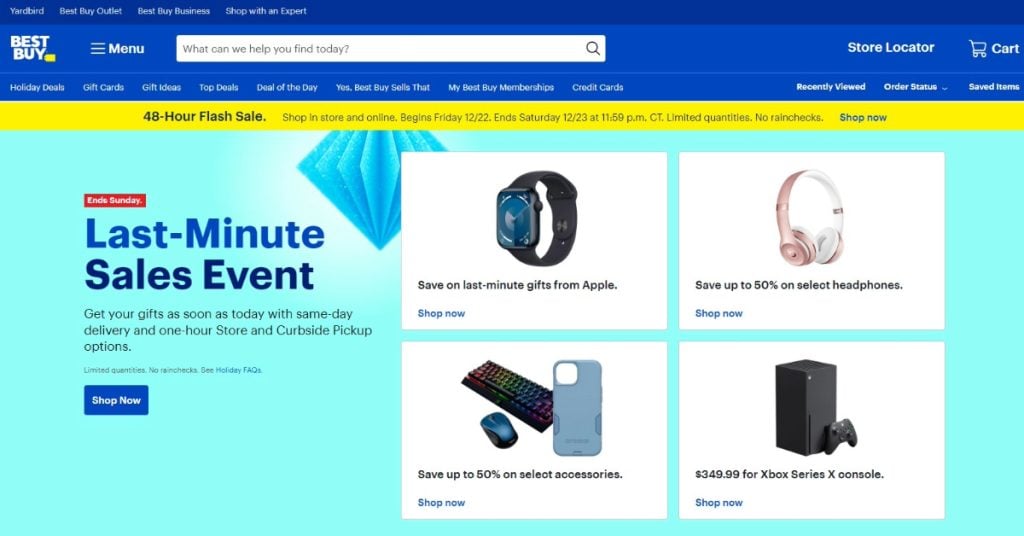Expand the Order Status dropdown
The width and height of the screenshot is (1024, 536).
pyautogui.click(x=916, y=87)
